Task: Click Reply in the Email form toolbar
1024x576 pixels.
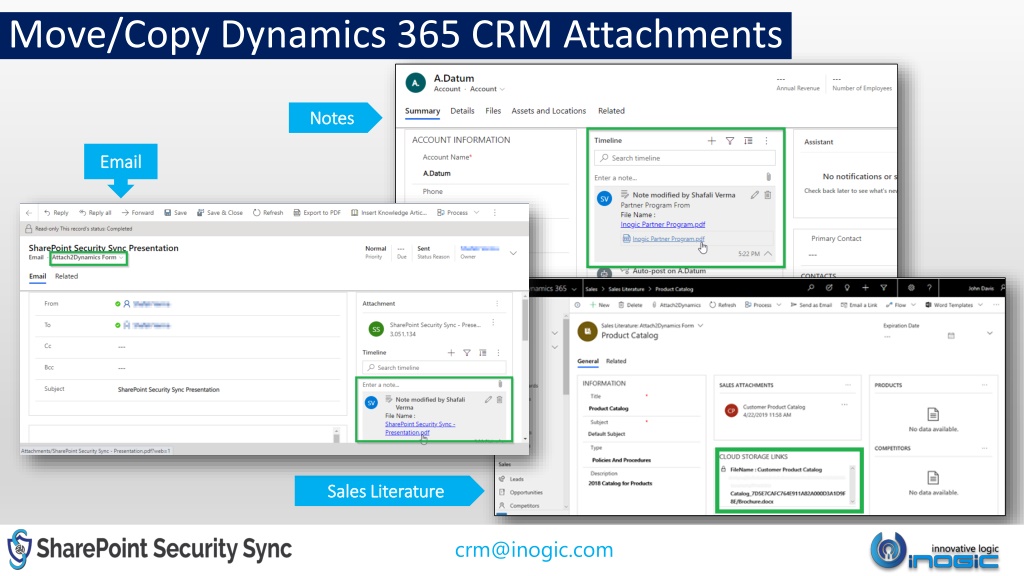Action: coord(56,213)
